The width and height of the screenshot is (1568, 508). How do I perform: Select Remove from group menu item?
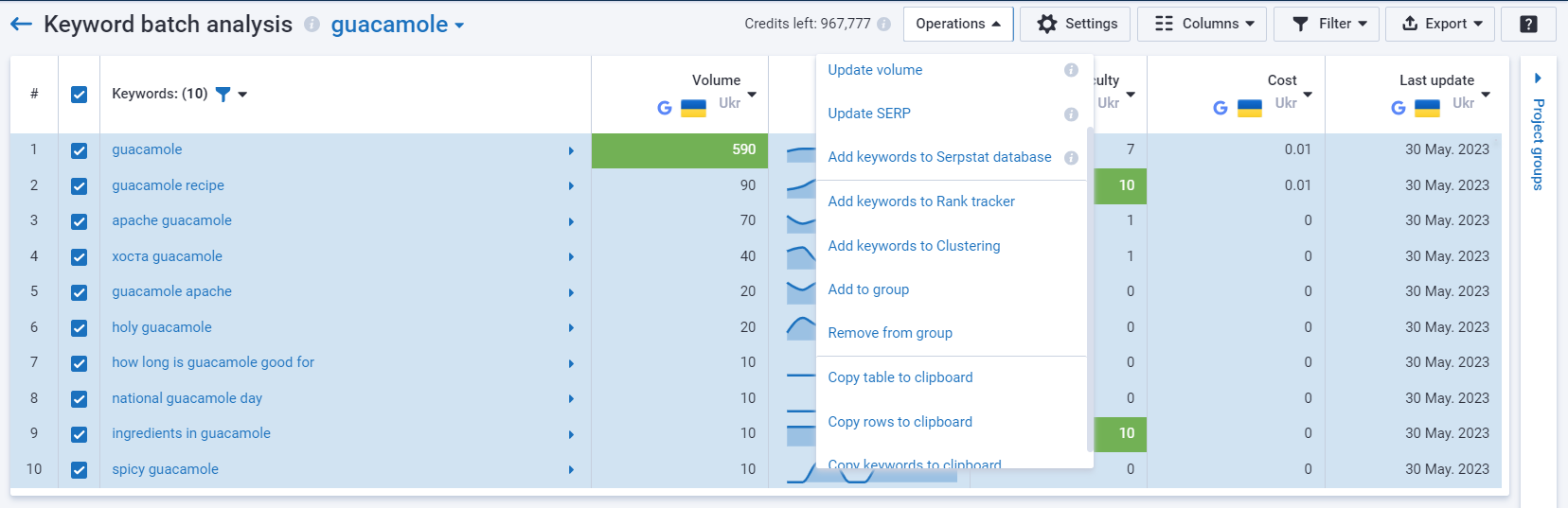point(890,333)
